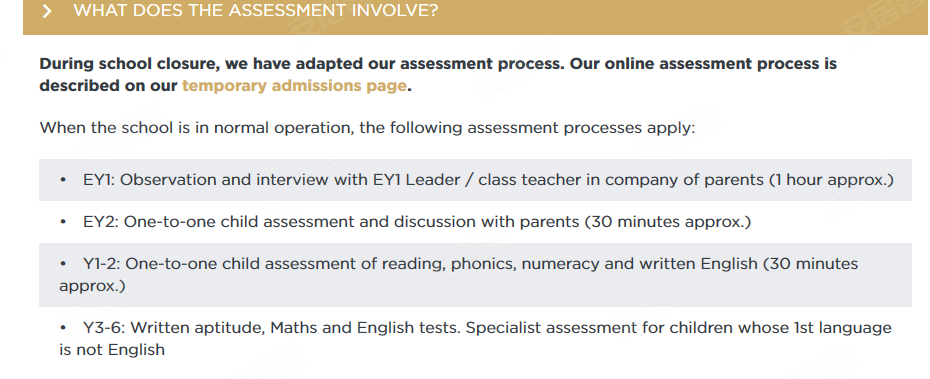Select the Y1-2 reading and phonics row

click(475, 275)
